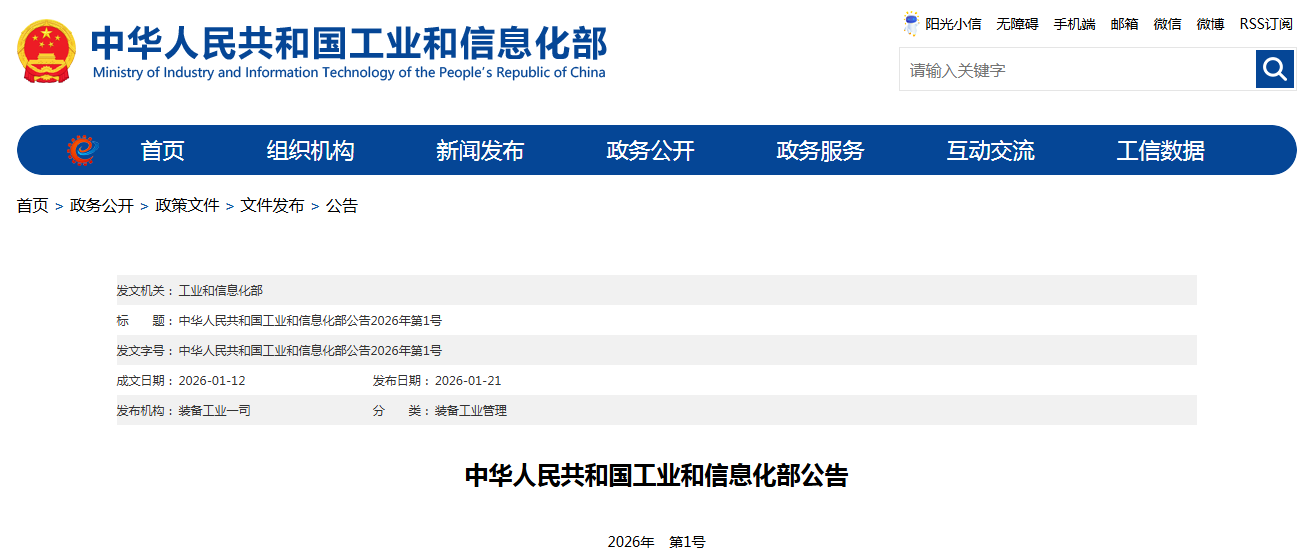1313x556 pixels.
Task: Open the 微信 link in top bar
Action: tap(1167, 24)
